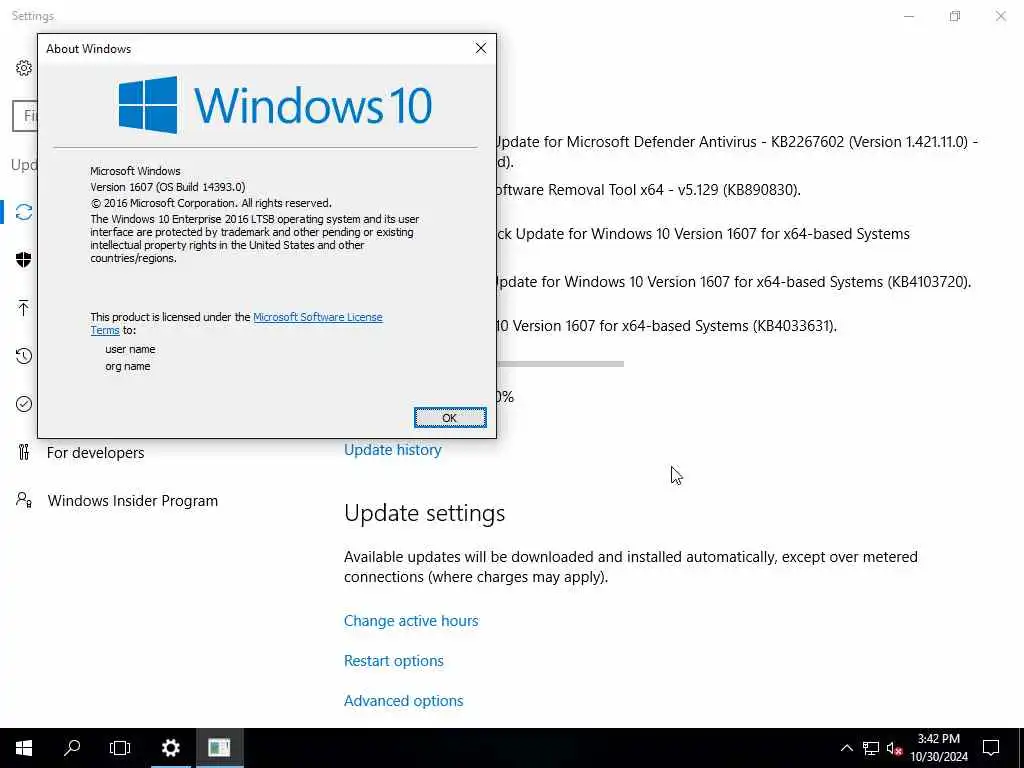Open the taskbar clock and date
This screenshot has height=768, width=1024.
click(939, 748)
